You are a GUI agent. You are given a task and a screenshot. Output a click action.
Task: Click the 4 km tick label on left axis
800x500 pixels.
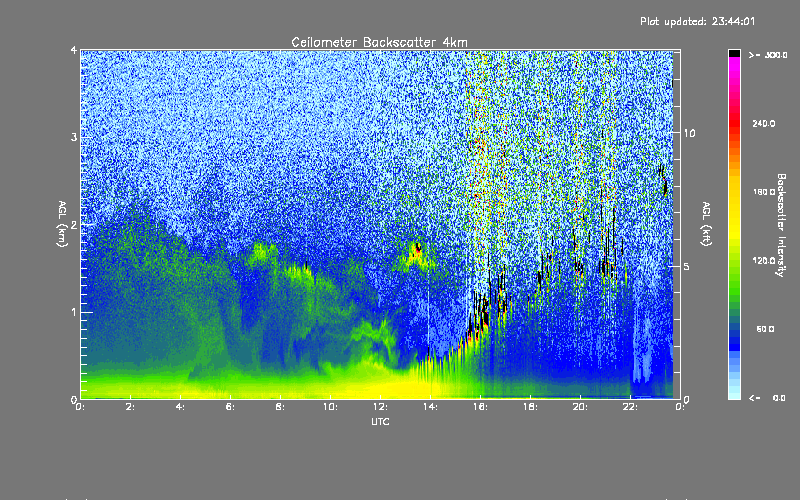click(74, 51)
